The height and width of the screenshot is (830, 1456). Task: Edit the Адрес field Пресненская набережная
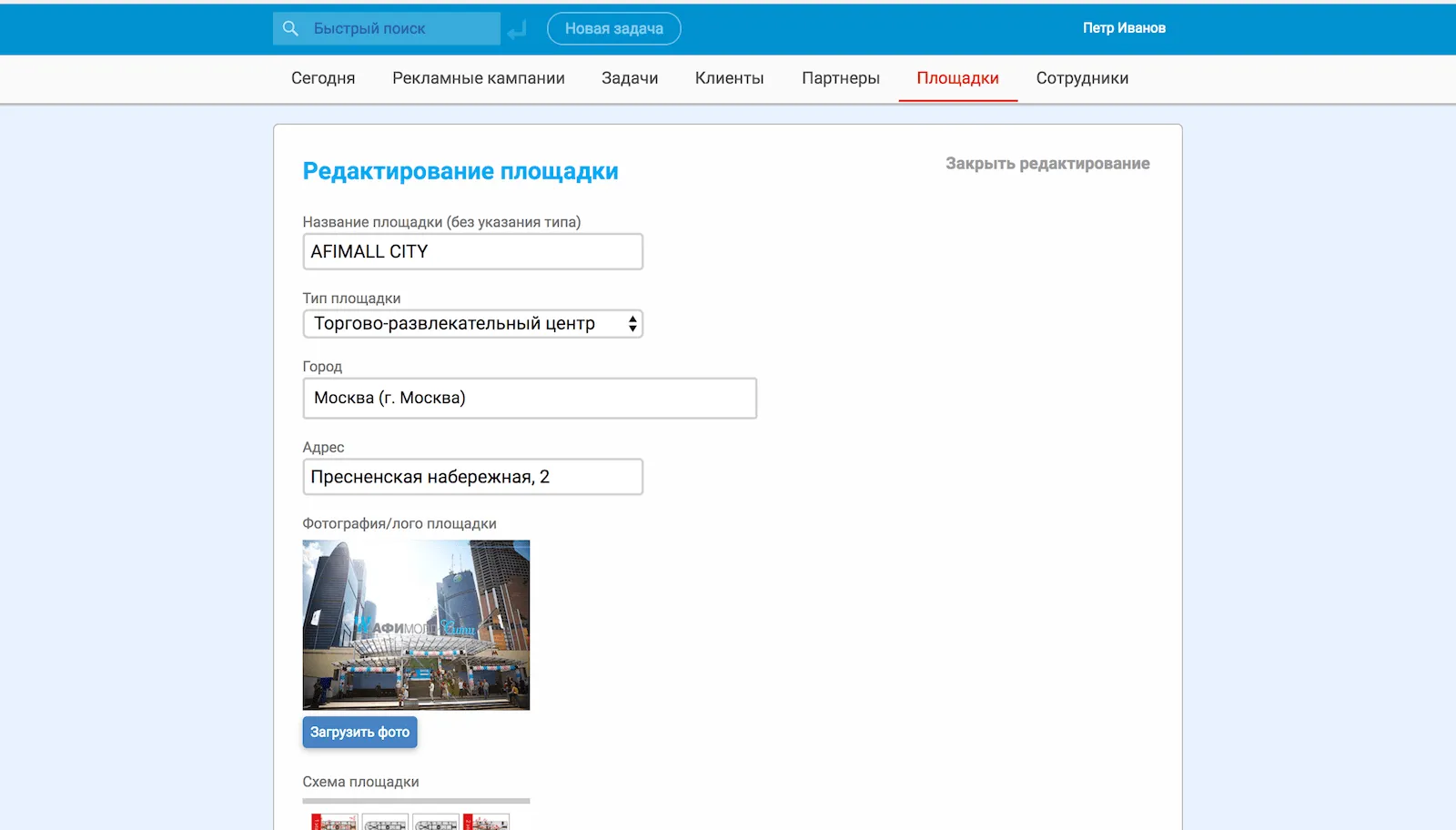coord(472,477)
